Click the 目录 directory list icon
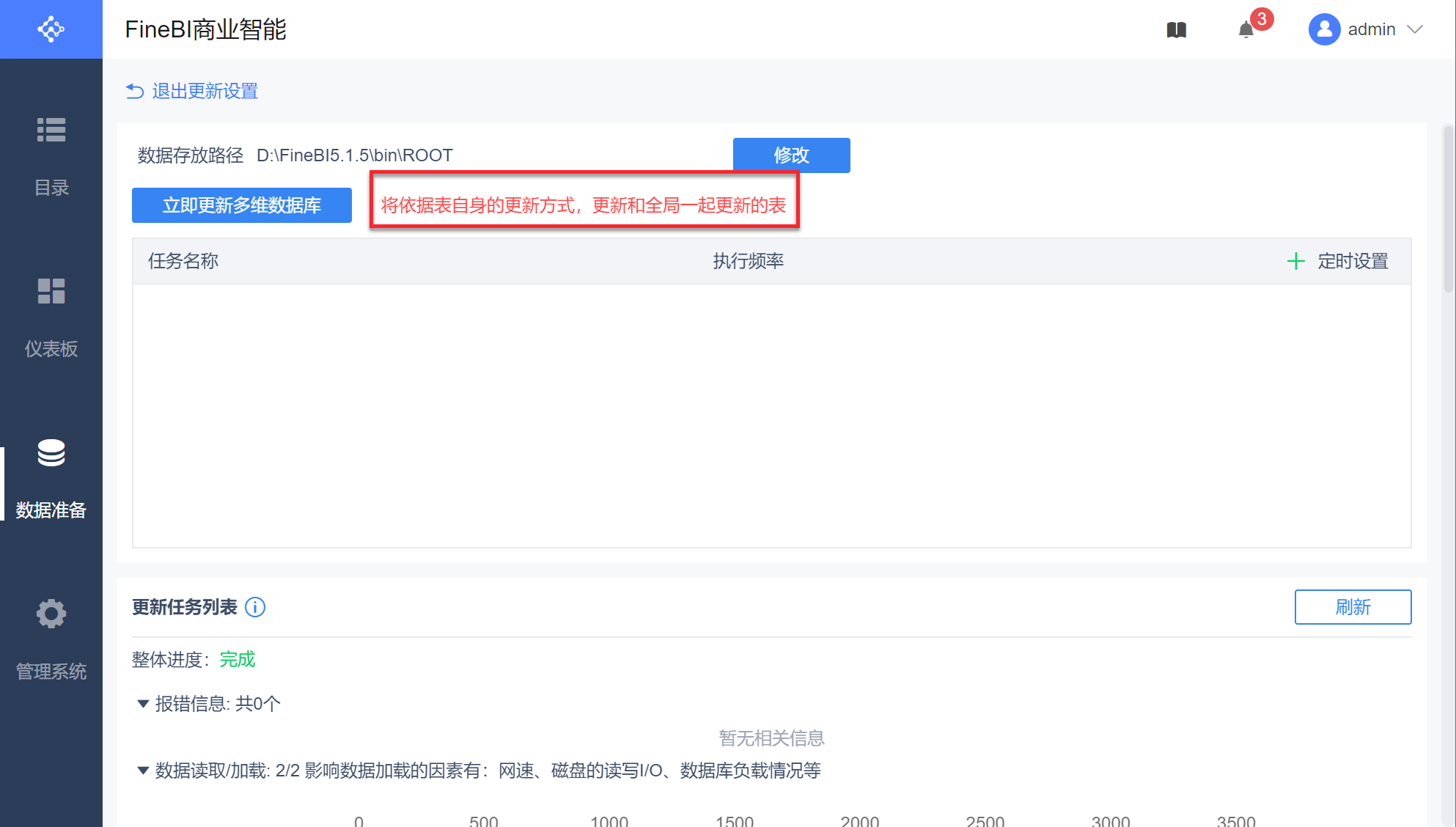 pos(51,130)
